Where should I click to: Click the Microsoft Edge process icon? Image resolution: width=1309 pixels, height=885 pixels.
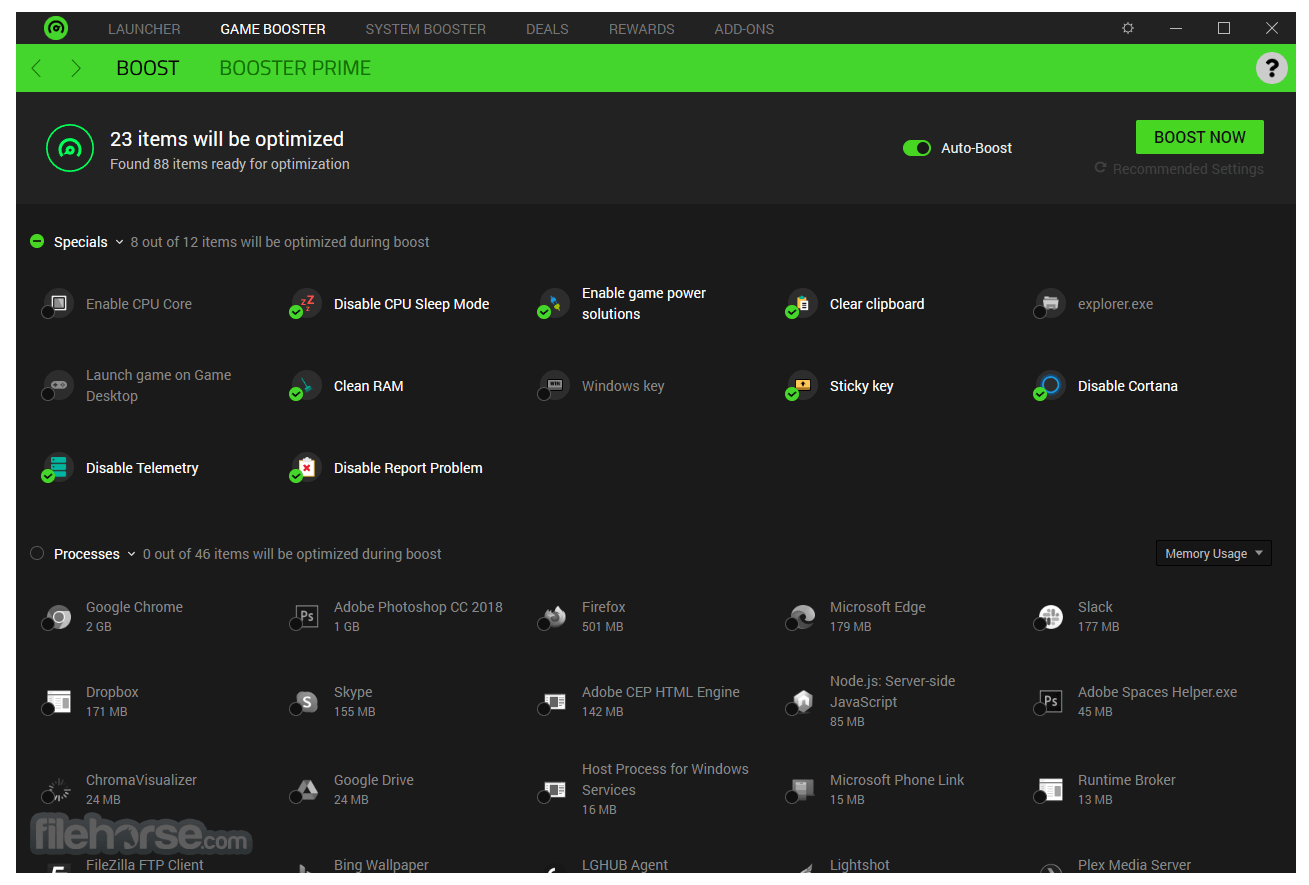tap(802, 616)
